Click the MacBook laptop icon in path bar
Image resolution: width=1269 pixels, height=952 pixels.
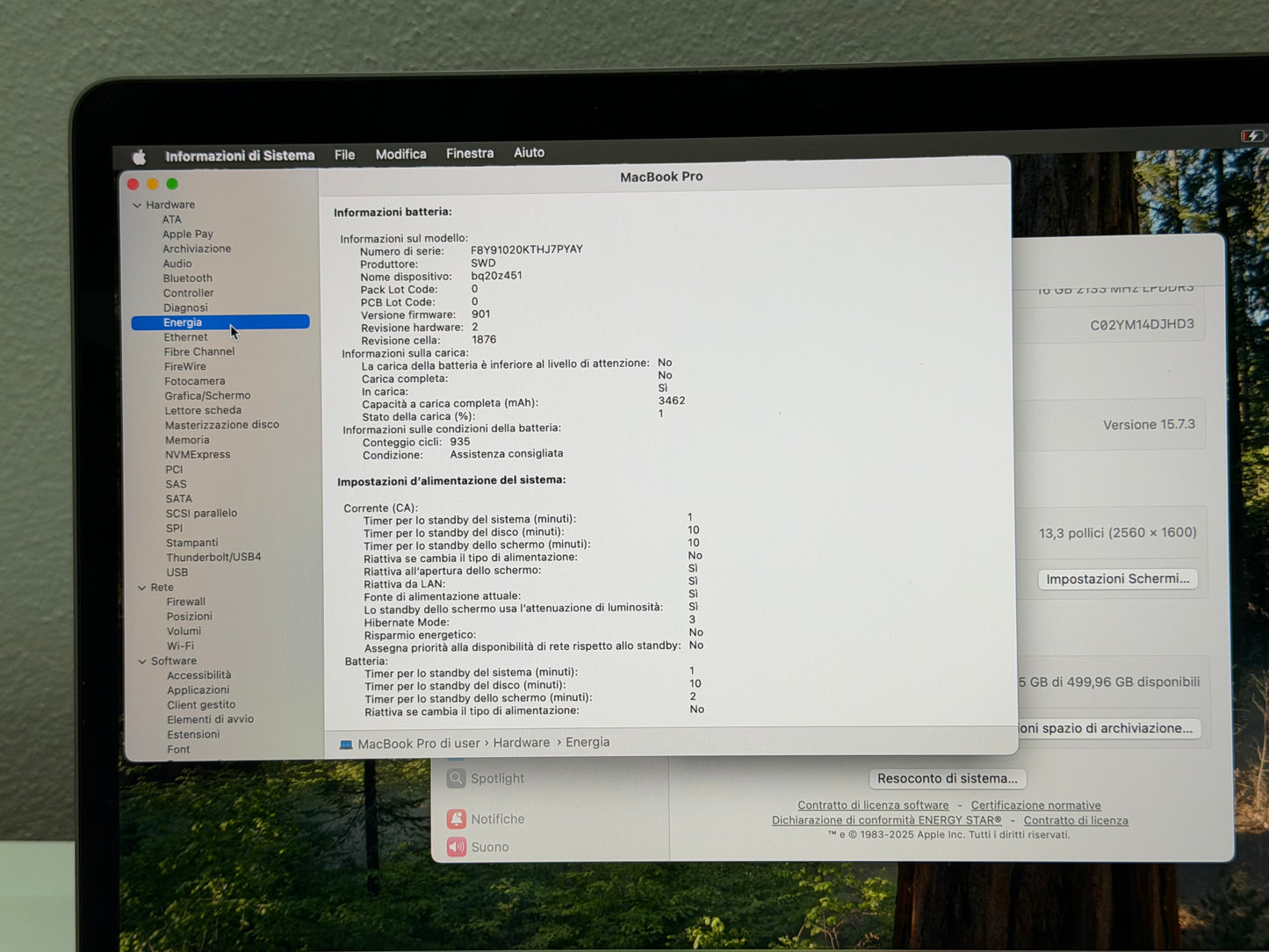[346, 744]
